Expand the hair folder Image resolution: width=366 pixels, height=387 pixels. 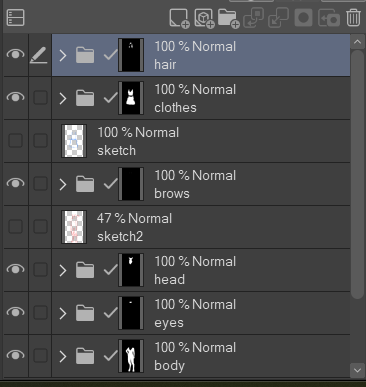pos(63,55)
